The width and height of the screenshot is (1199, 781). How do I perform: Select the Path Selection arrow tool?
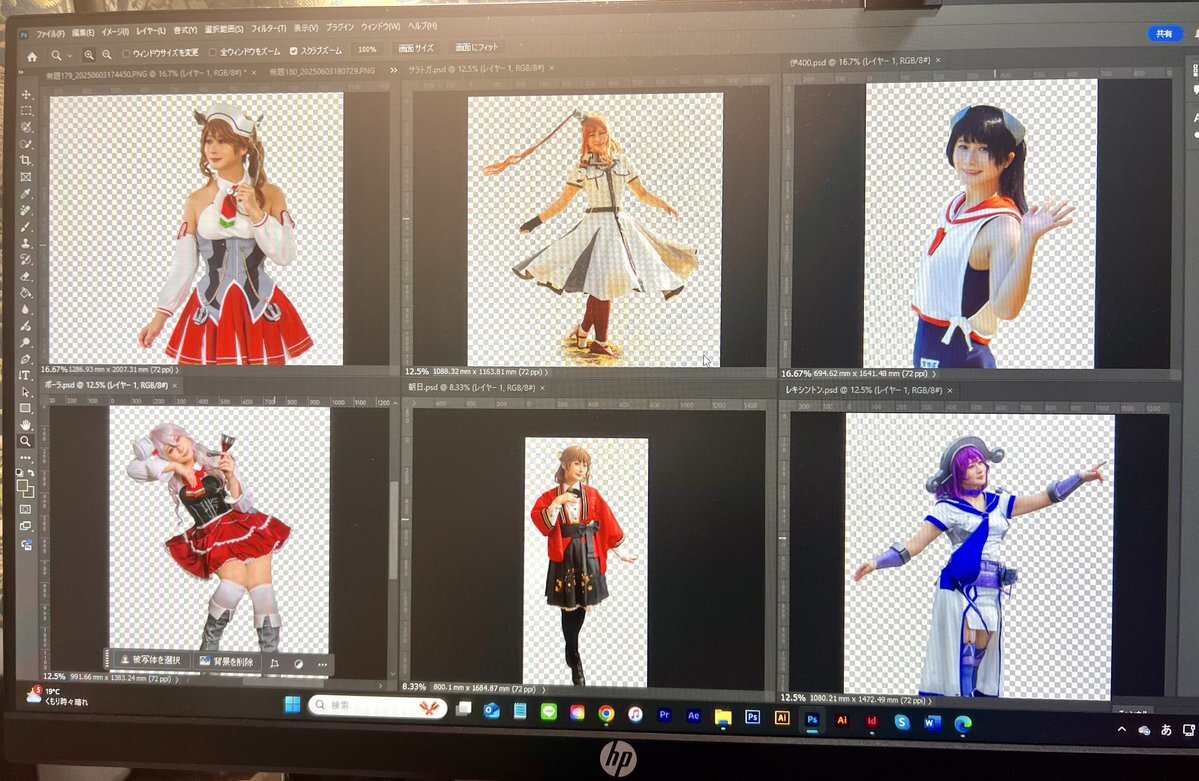pos(25,392)
